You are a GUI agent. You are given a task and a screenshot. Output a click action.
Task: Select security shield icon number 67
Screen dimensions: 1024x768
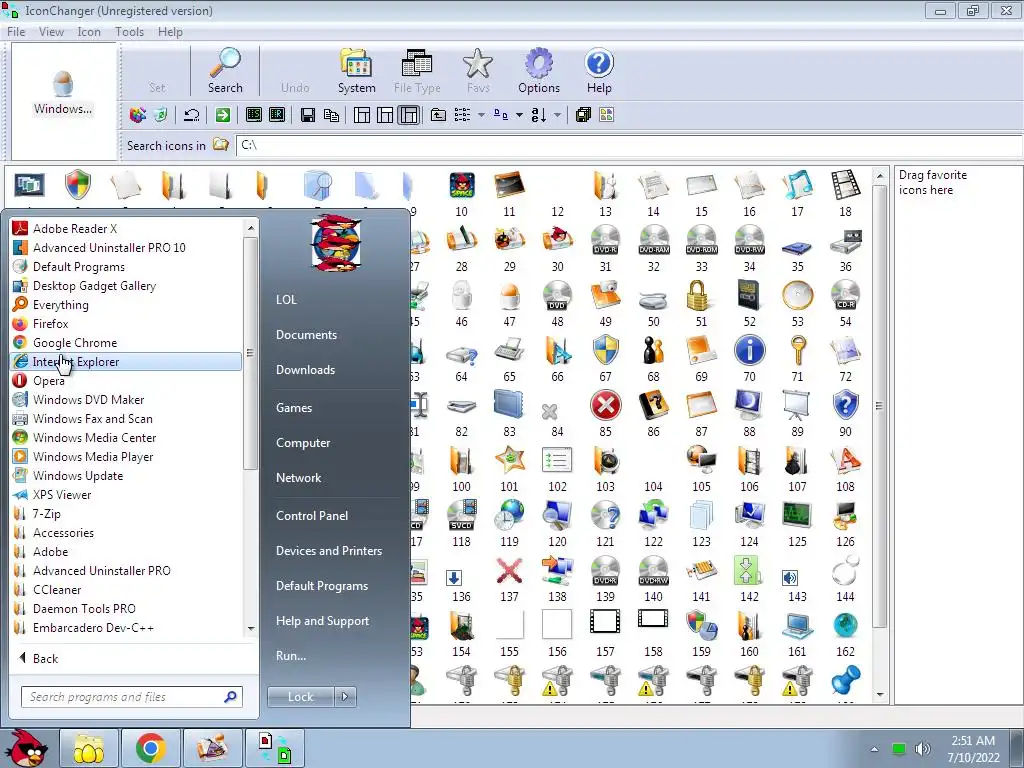pyautogui.click(x=605, y=350)
